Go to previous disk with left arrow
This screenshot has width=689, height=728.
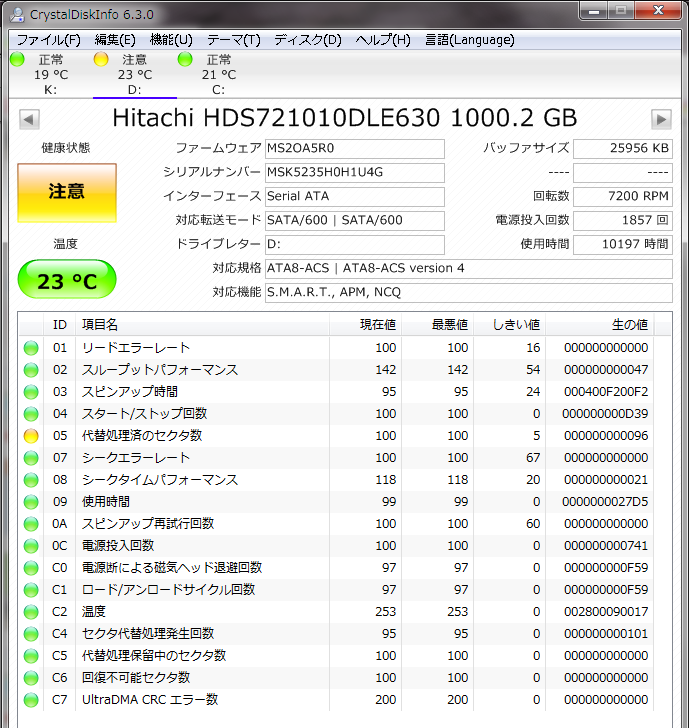click(x=29, y=119)
